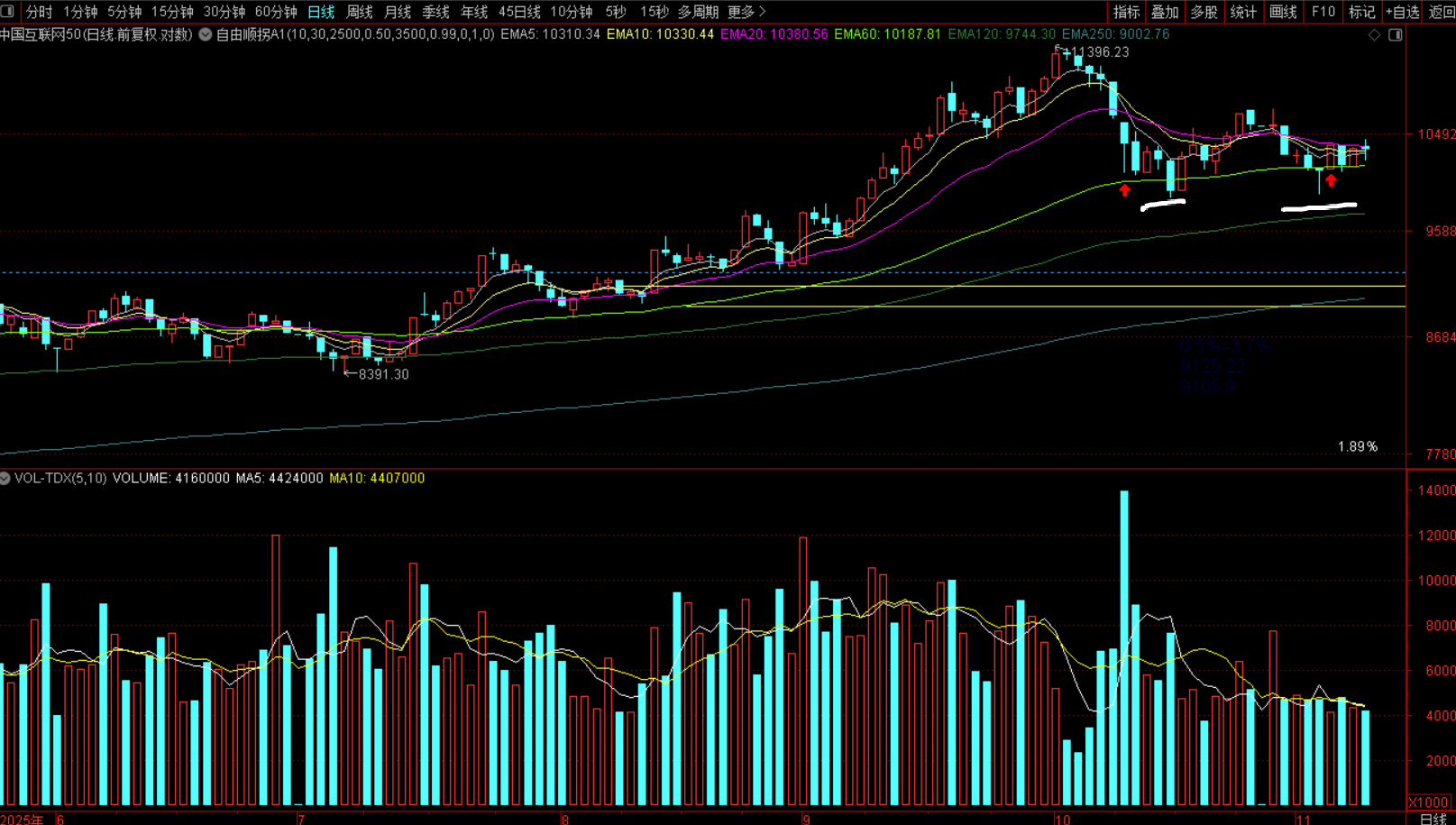Add stock via +自选 button
Image resolution: width=1456 pixels, height=825 pixels.
coord(1402,12)
